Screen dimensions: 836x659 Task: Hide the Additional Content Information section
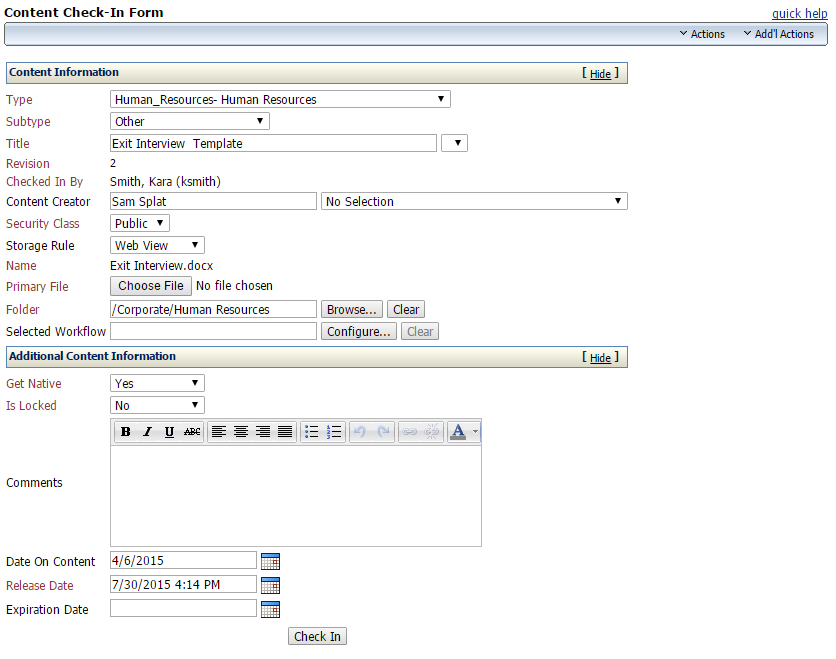pyautogui.click(x=599, y=357)
